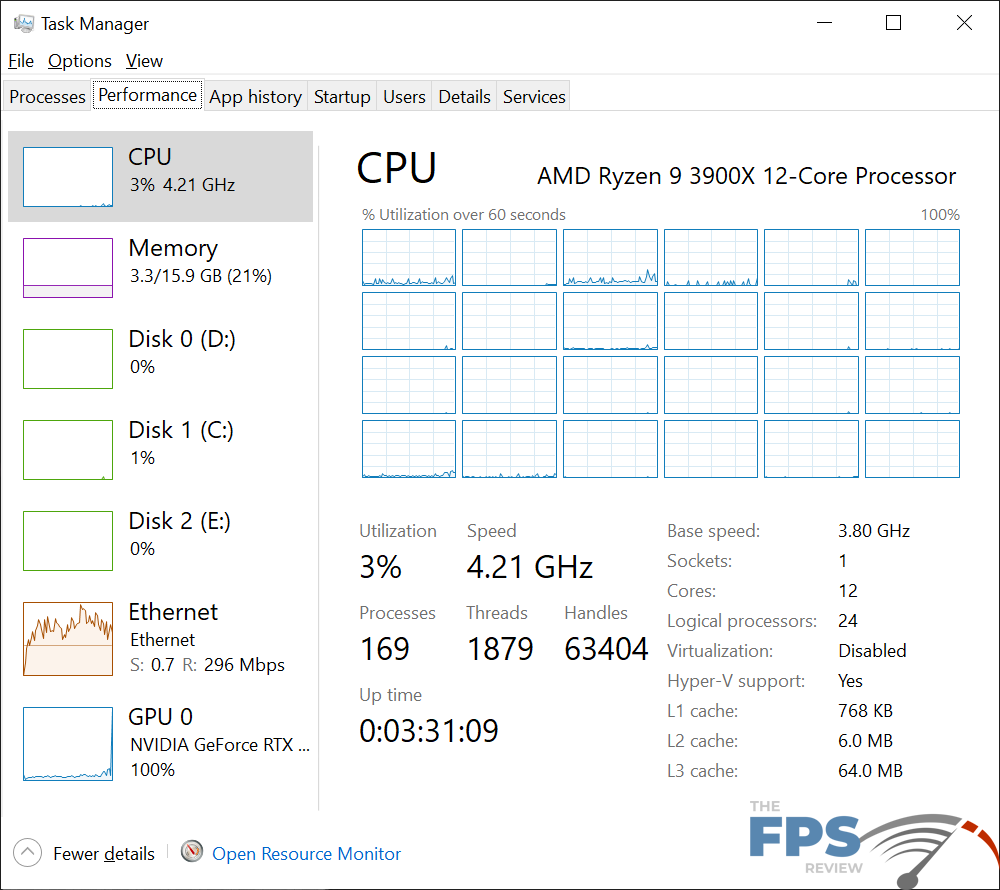Close the Task Manager window
This screenshot has width=1000, height=890.
964,23
